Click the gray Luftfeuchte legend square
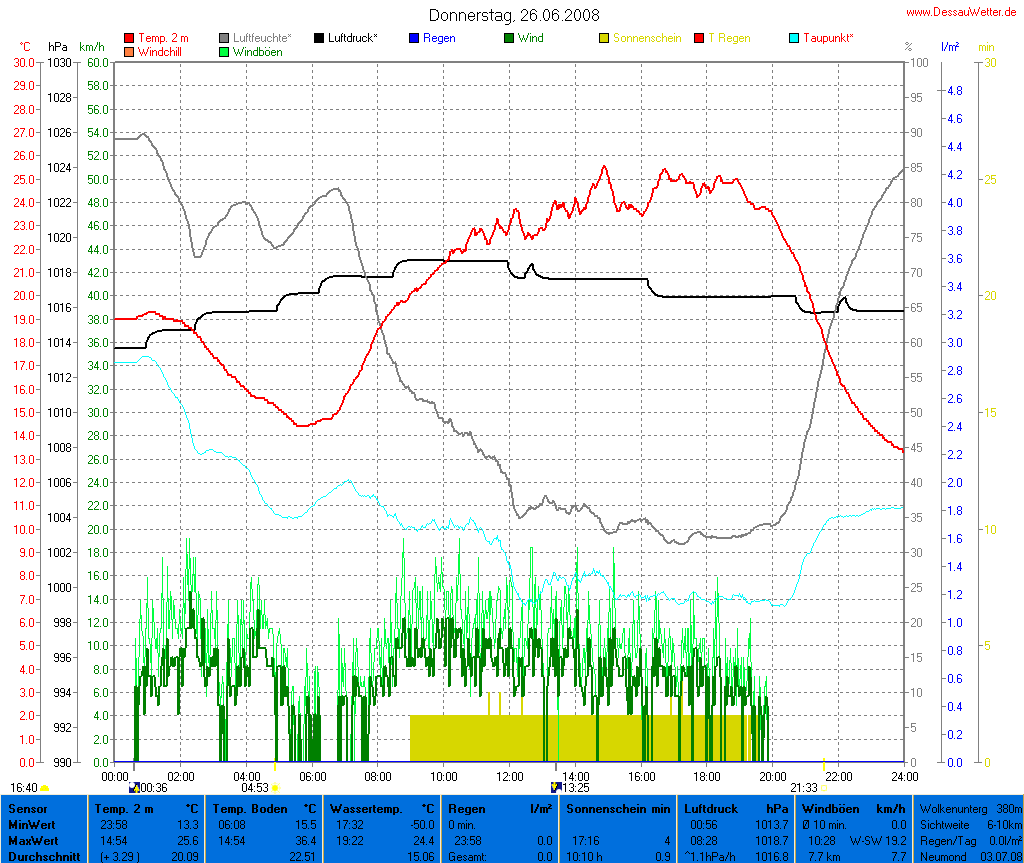 click(224, 38)
